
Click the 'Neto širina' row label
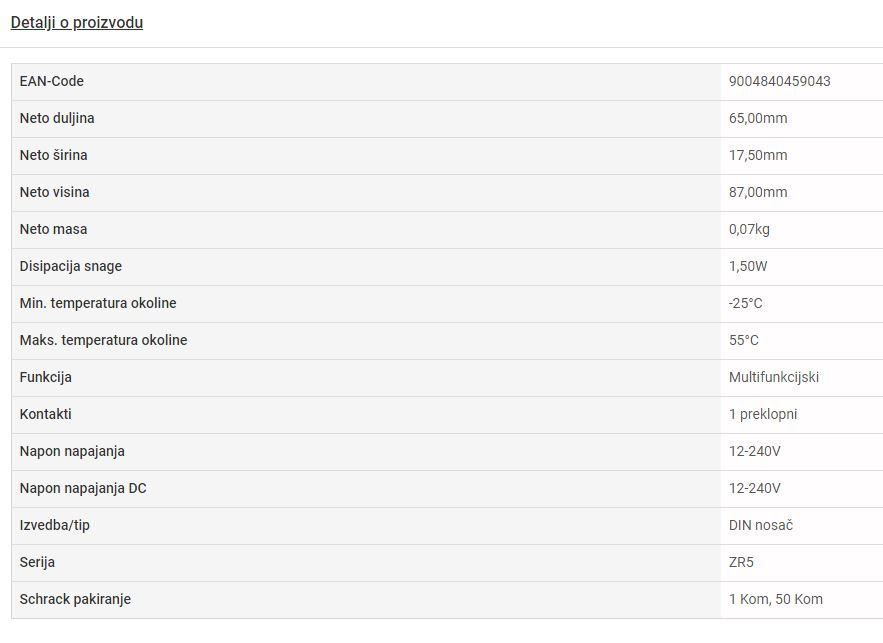click(54, 155)
